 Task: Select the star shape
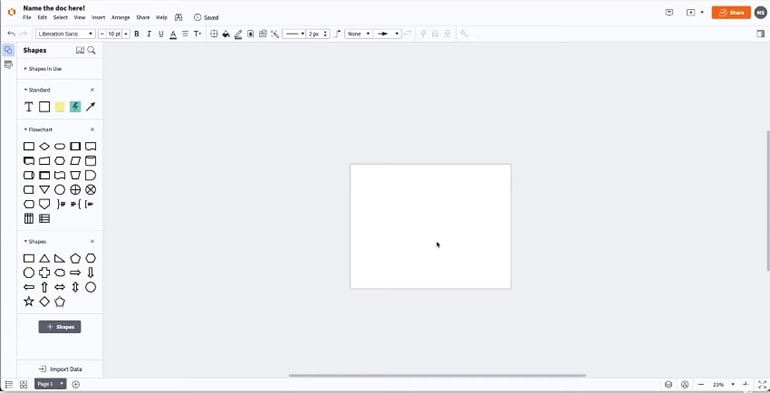tap(29, 302)
